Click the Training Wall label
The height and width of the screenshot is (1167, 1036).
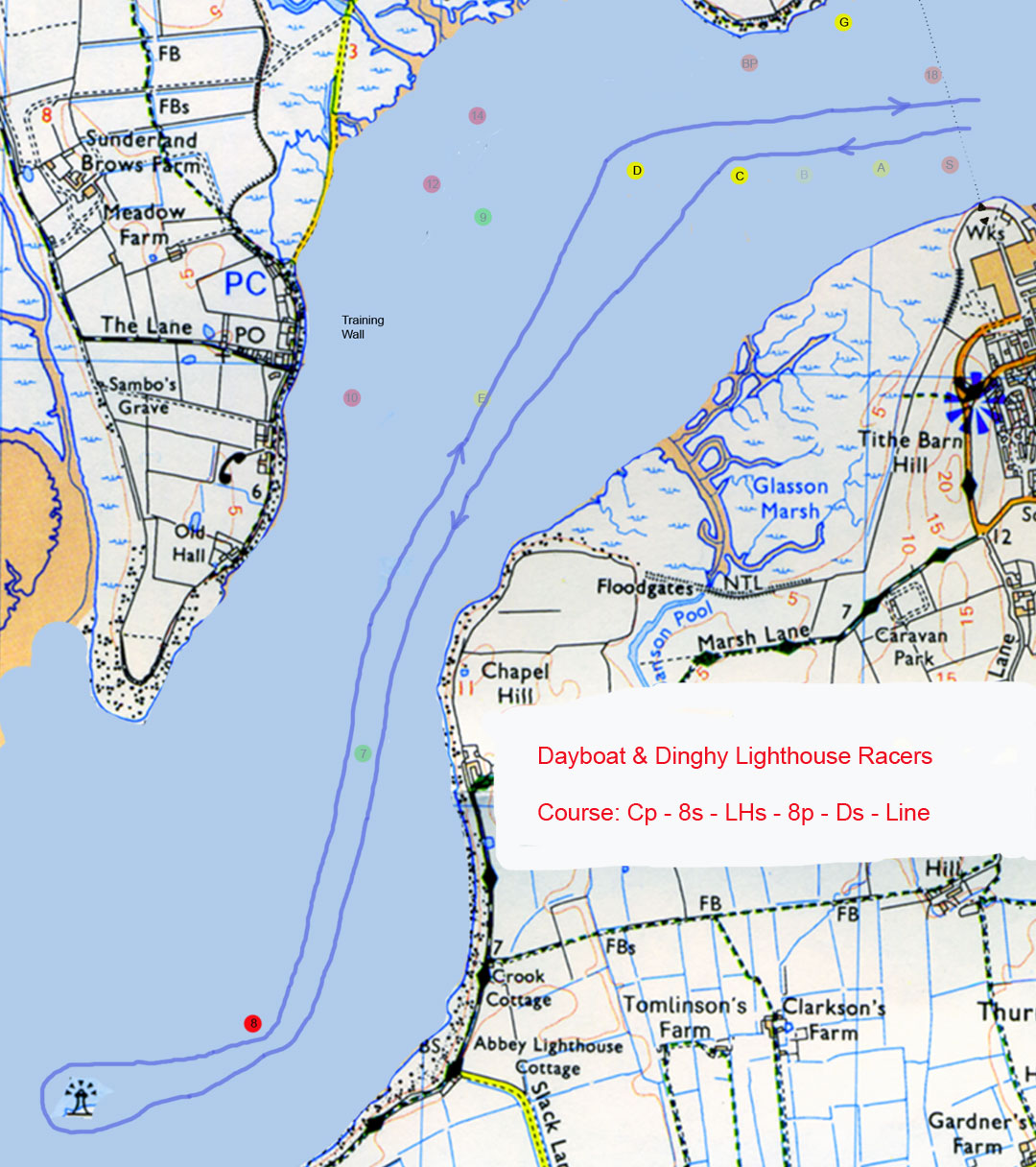point(363,327)
